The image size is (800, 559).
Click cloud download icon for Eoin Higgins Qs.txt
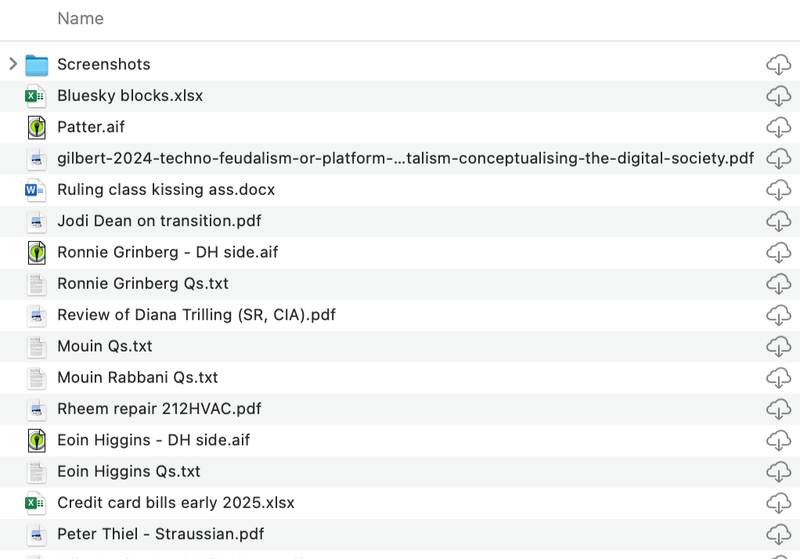click(778, 471)
